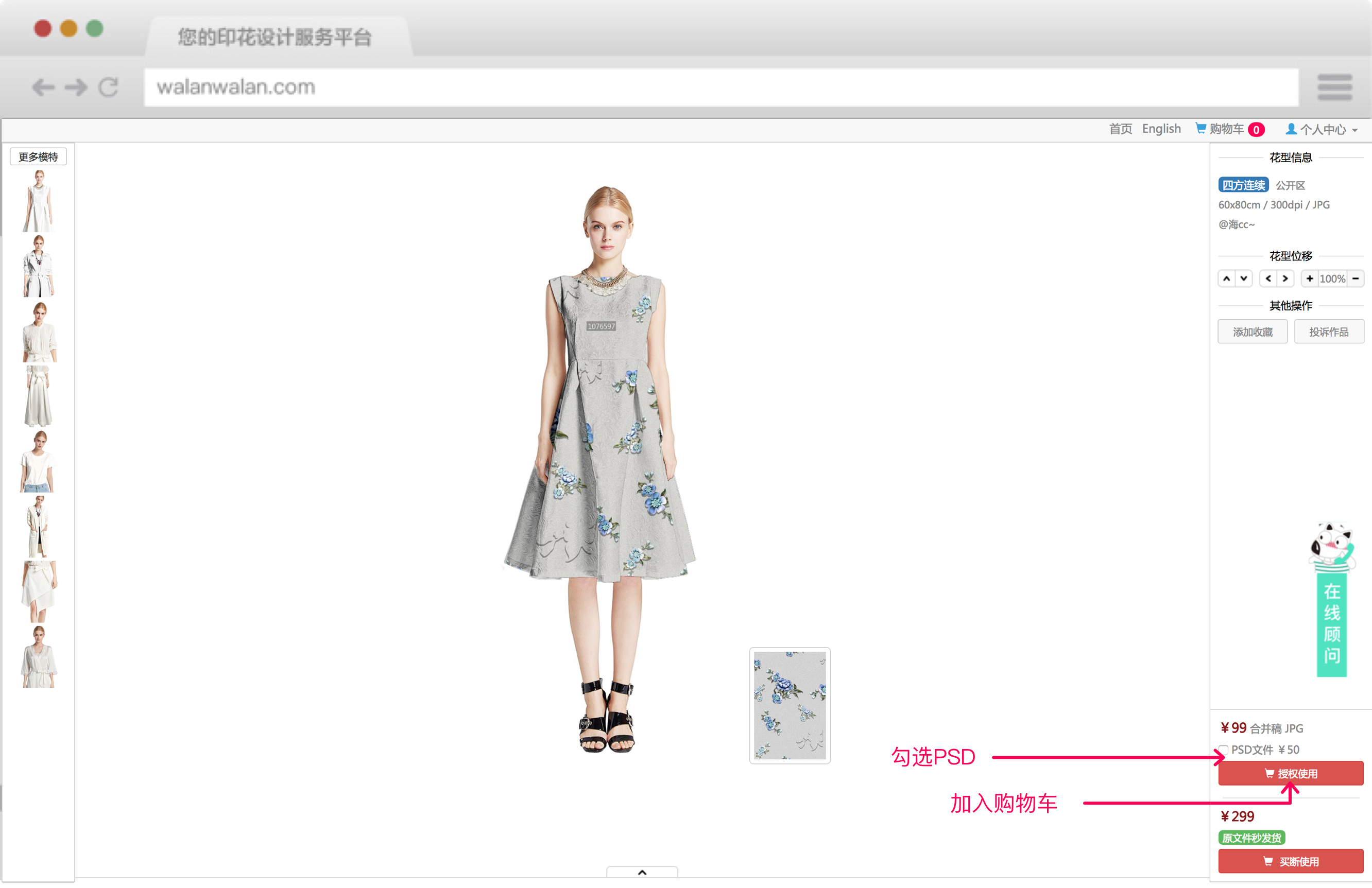Click the 添加收藏 button
The image size is (1372, 888).
click(x=1252, y=332)
